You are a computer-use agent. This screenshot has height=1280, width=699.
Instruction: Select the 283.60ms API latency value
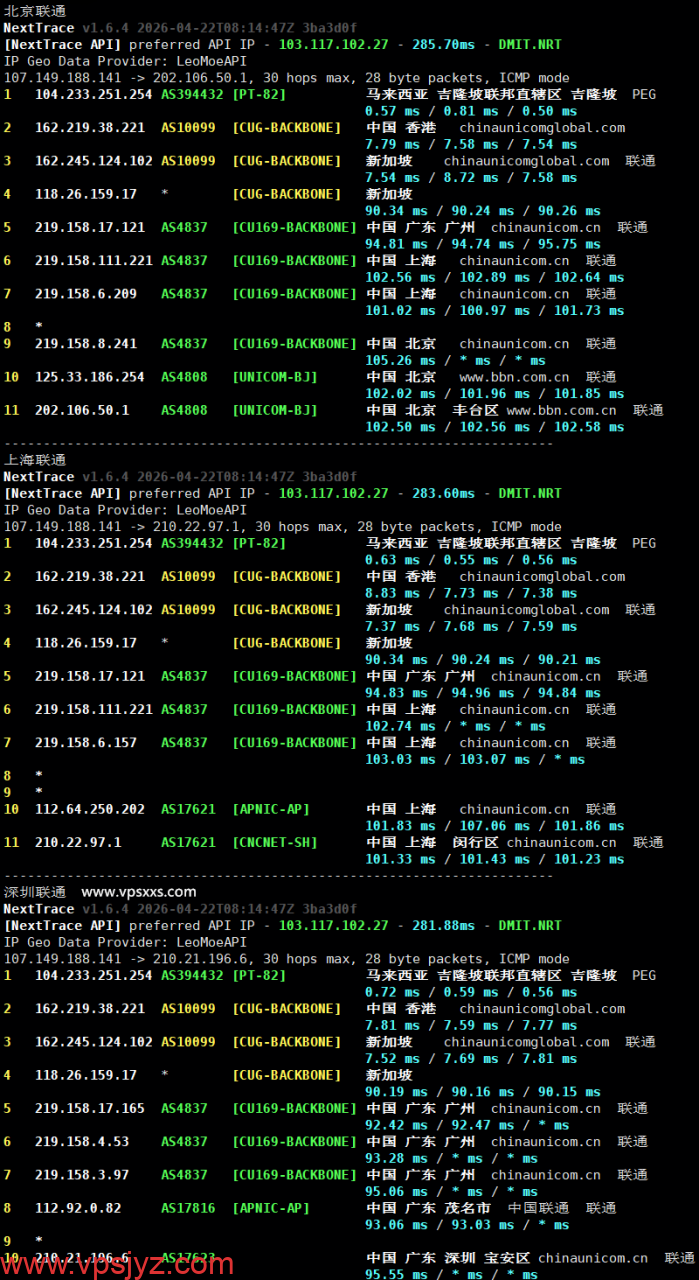[443, 493]
